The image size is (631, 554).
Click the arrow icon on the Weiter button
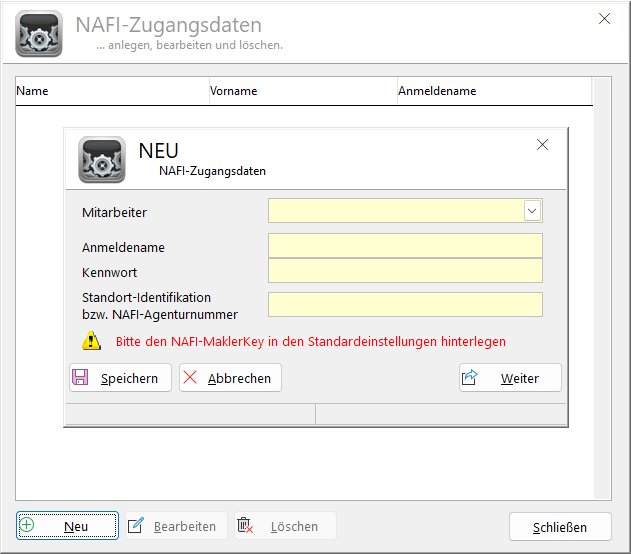(x=470, y=378)
